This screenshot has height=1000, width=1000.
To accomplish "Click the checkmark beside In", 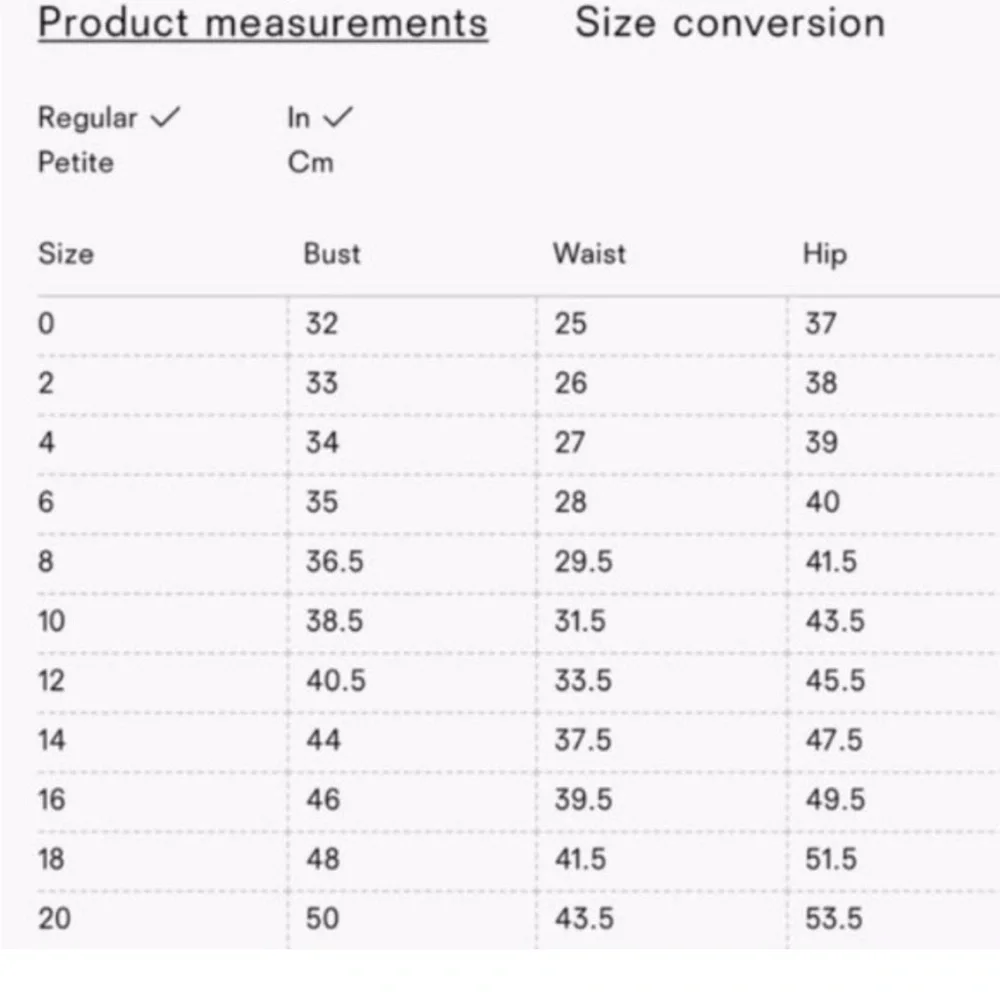I will pyautogui.click(x=339, y=118).
